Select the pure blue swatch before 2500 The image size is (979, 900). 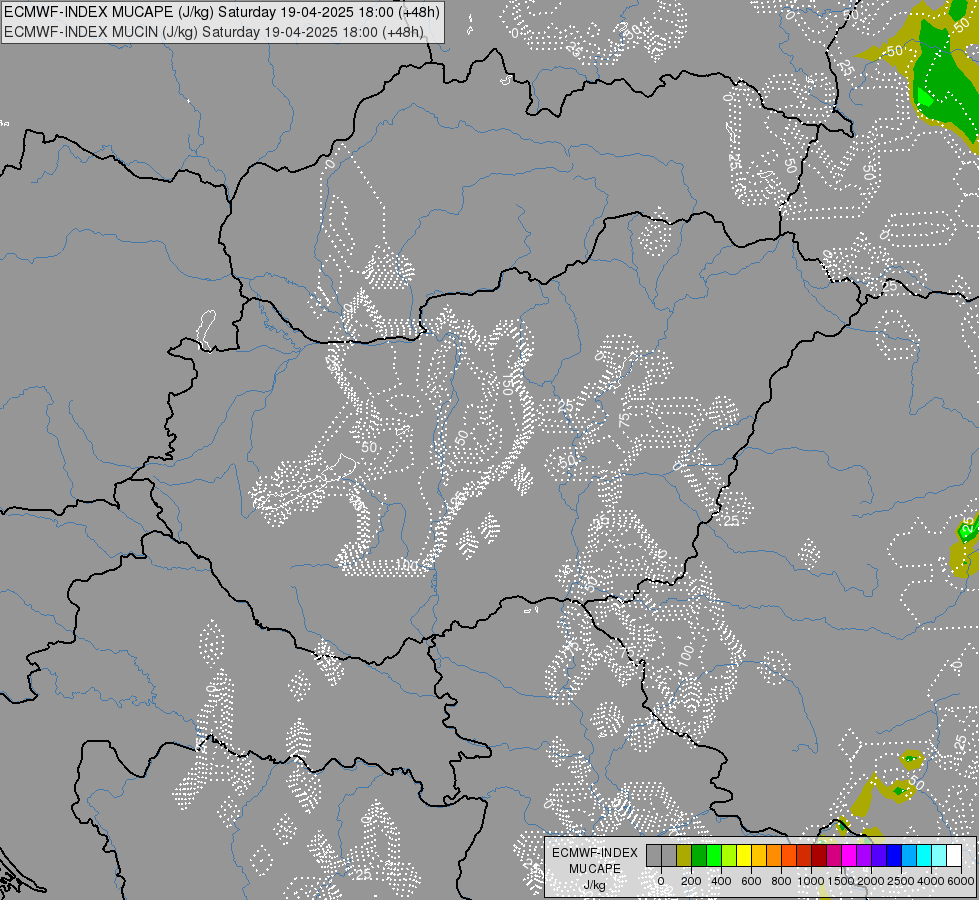coord(893,855)
